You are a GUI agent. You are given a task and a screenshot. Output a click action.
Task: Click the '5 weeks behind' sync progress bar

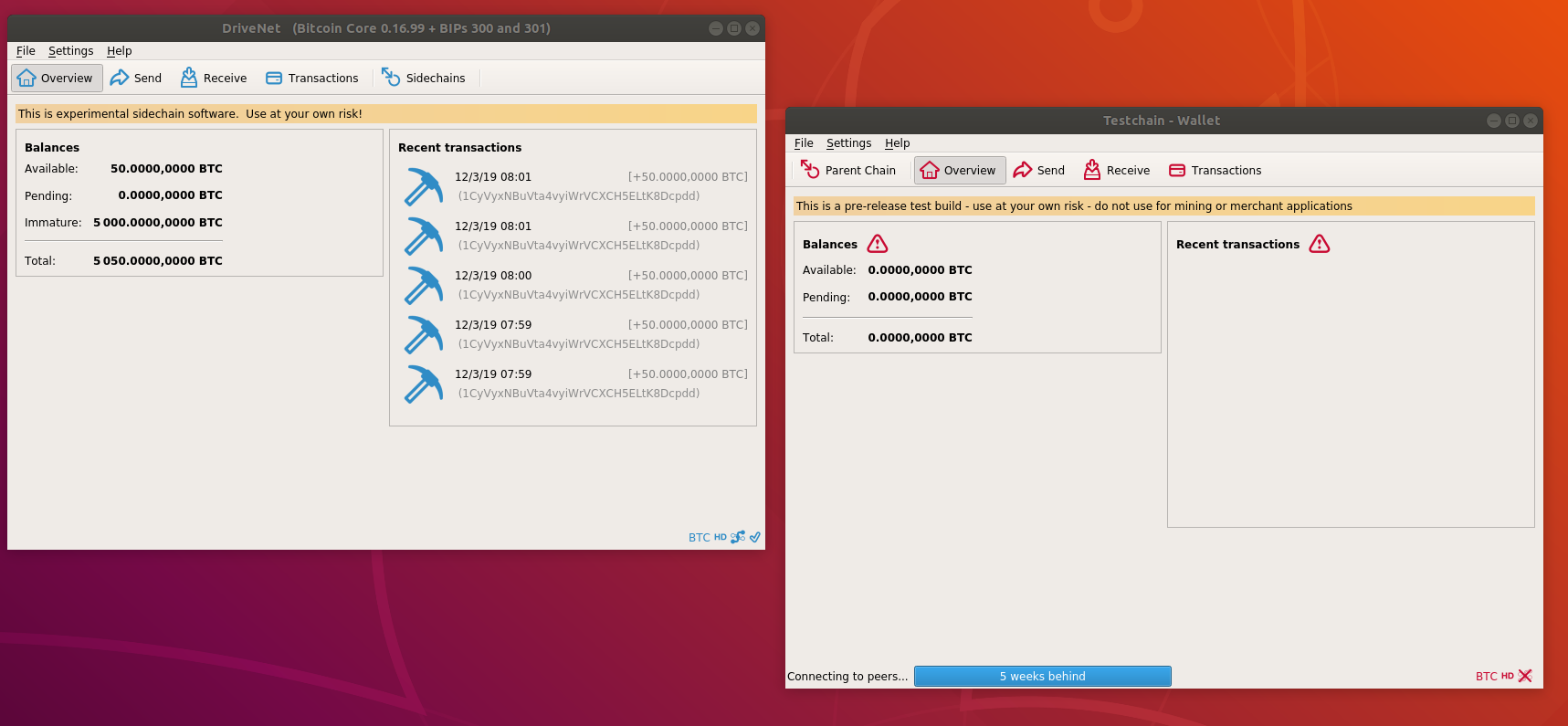pyautogui.click(x=1043, y=676)
